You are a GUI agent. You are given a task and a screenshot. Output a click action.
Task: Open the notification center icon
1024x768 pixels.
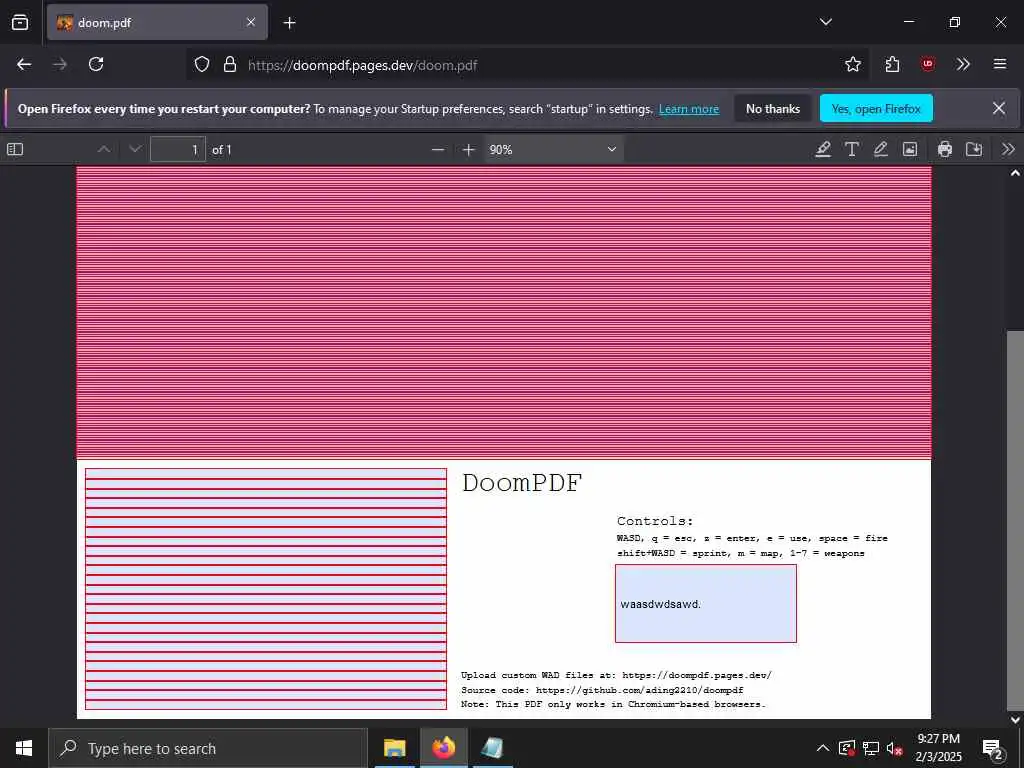(x=992, y=748)
